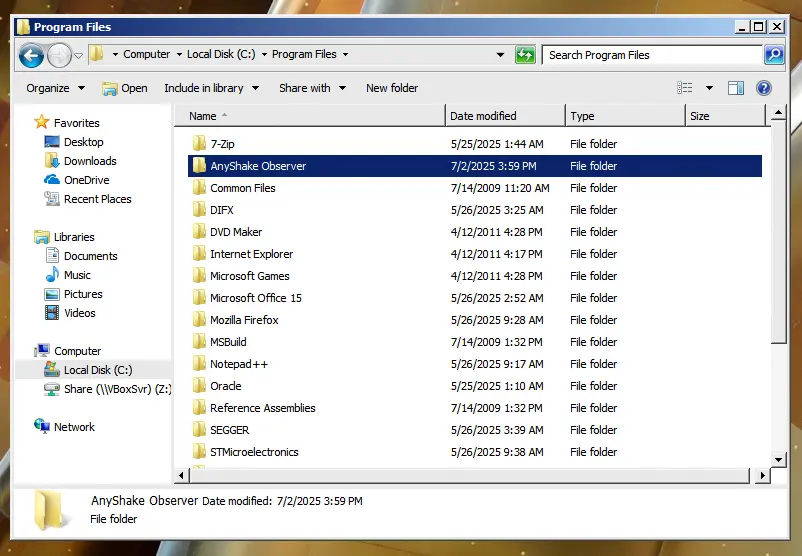Expand the arrow before Local Disk (C:) breadcrumb
Viewport: 802px width, 556px height.
(179, 54)
